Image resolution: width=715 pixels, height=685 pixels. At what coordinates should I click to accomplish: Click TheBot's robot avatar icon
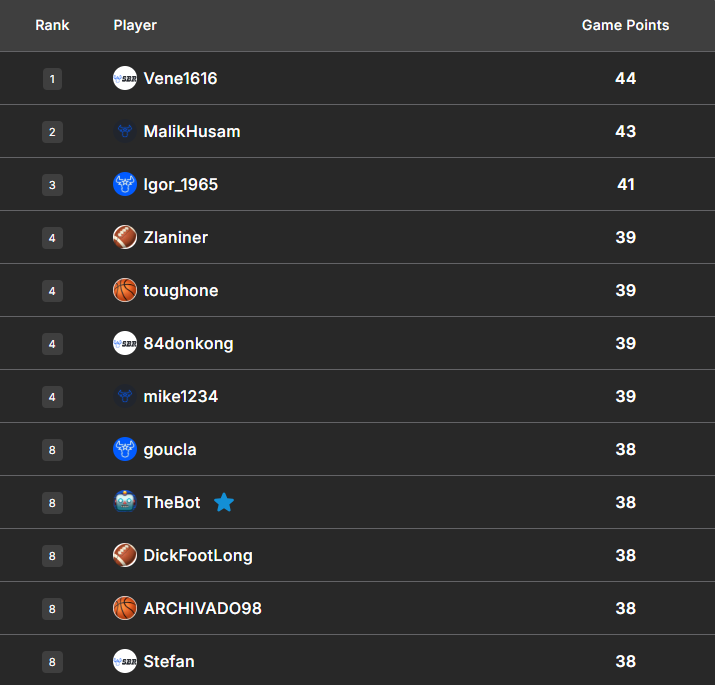coord(125,502)
